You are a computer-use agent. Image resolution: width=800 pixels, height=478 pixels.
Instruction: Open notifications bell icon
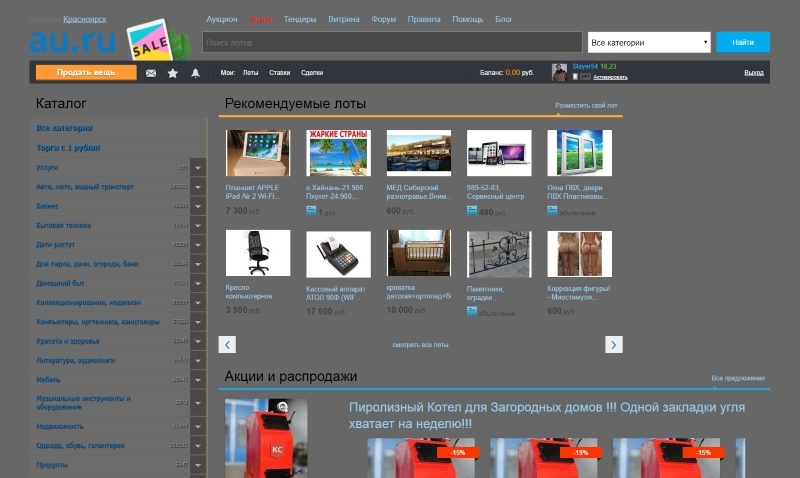tap(195, 73)
